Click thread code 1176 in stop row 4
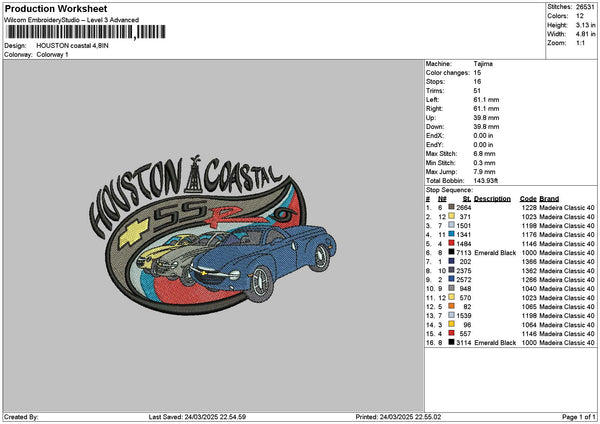Image resolution: width=600 pixels, height=424 pixels. (x=529, y=235)
